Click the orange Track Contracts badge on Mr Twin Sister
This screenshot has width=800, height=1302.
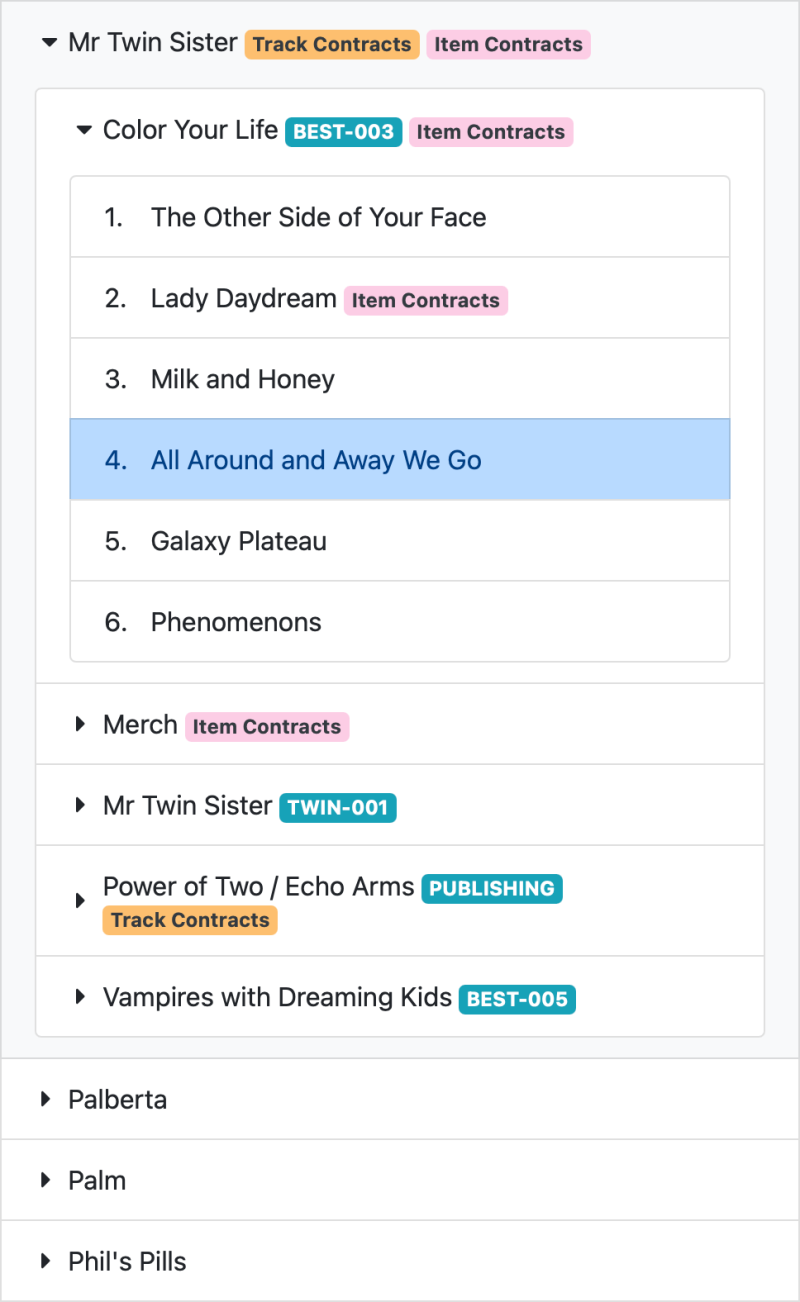pyautogui.click(x=331, y=45)
